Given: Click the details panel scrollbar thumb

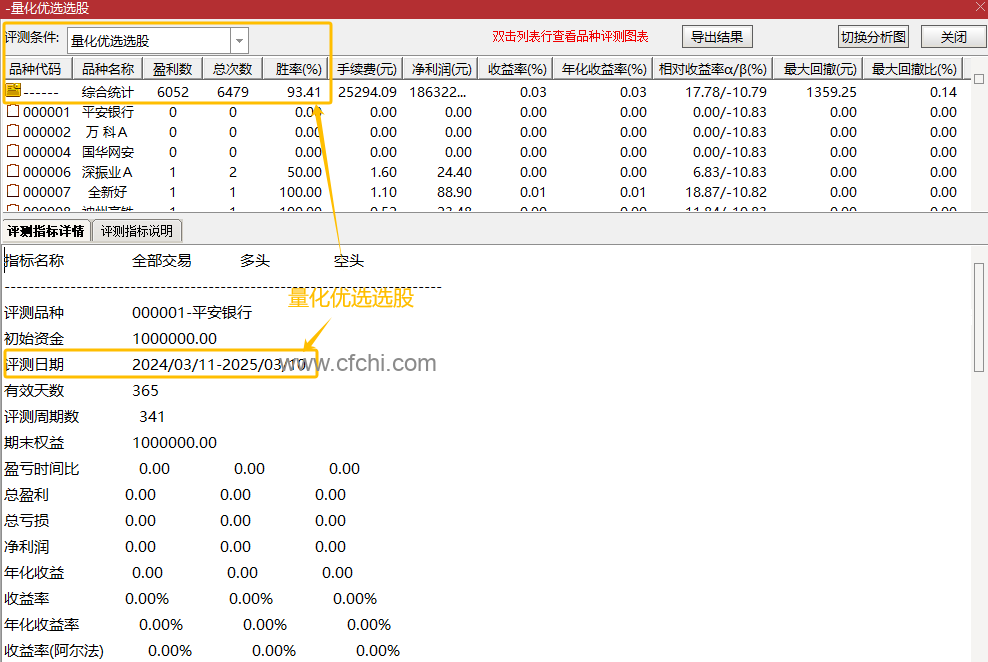Looking at the screenshot, I should [x=979, y=317].
